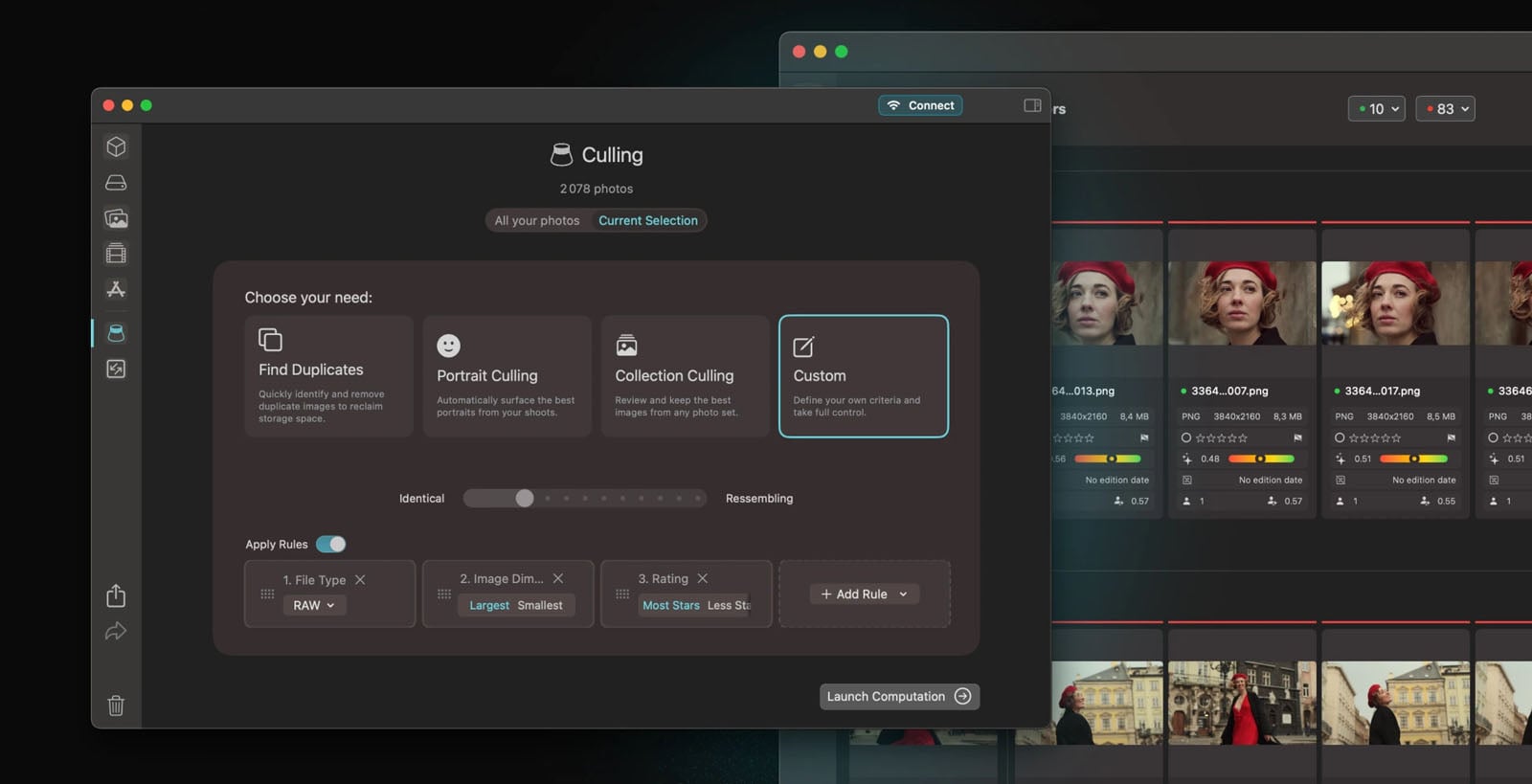1532x784 pixels.
Task: Adjust the Identical to Resembling slider
Action: coord(525,498)
